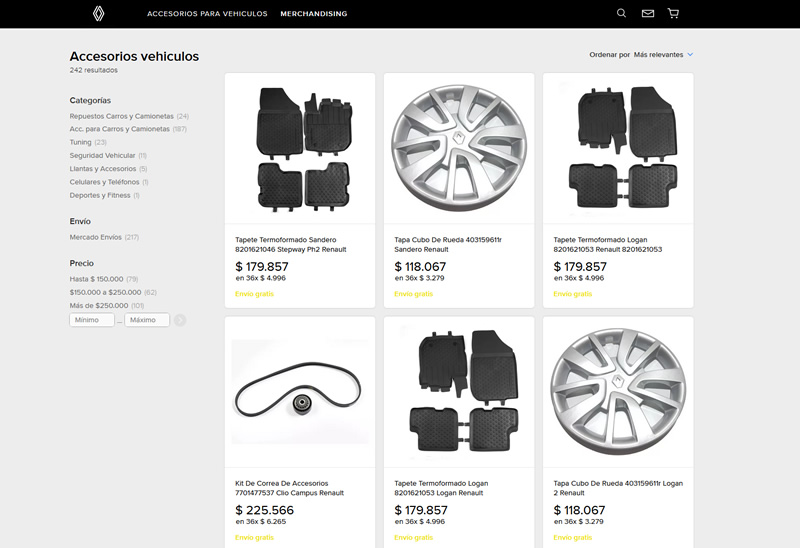Click title Tapa Cubo De Rueda Sandero Renault
This screenshot has height=548, width=800.
pyautogui.click(x=448, y=244)
